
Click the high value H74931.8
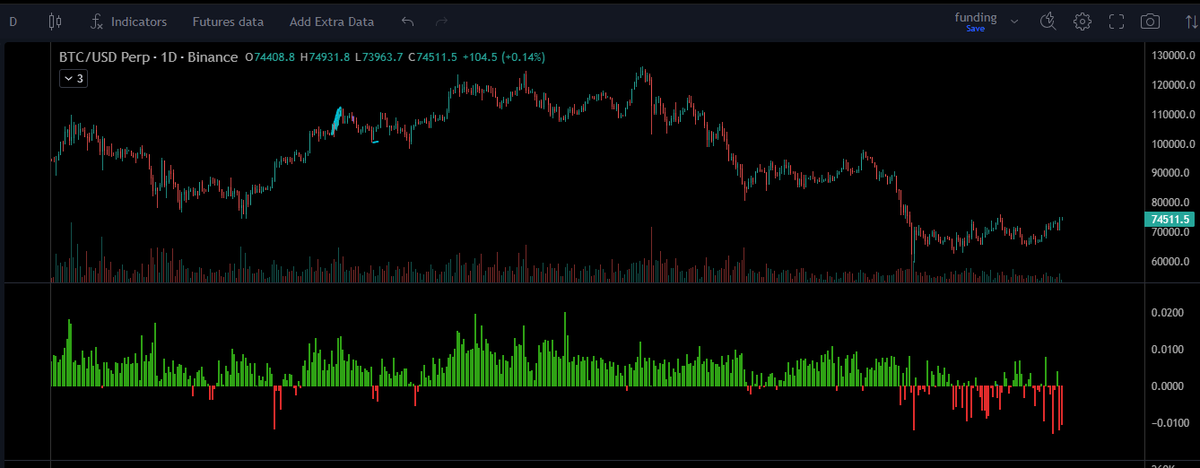pyautogui.click(x=325, y=58)
